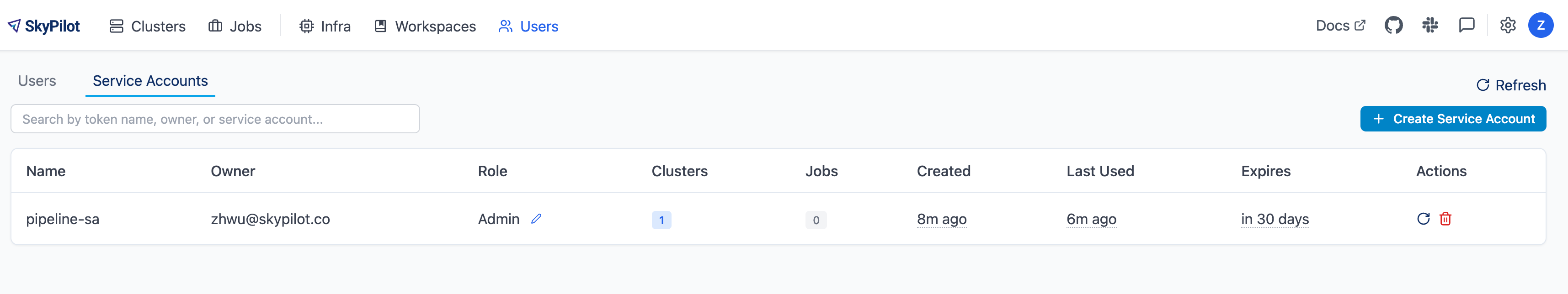Switch to the Users tab

coord(37,80)
